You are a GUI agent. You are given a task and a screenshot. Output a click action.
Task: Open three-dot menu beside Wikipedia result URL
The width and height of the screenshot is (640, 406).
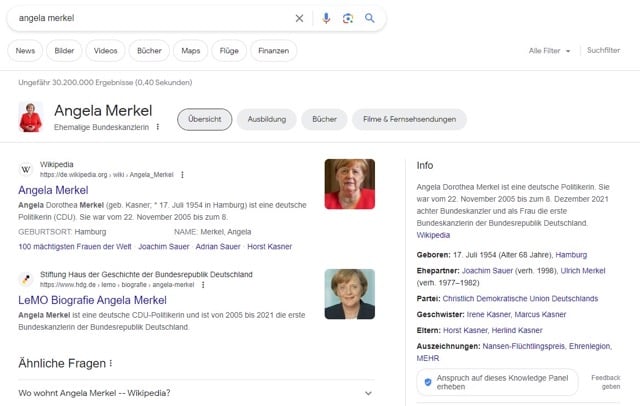pos(182,175)
